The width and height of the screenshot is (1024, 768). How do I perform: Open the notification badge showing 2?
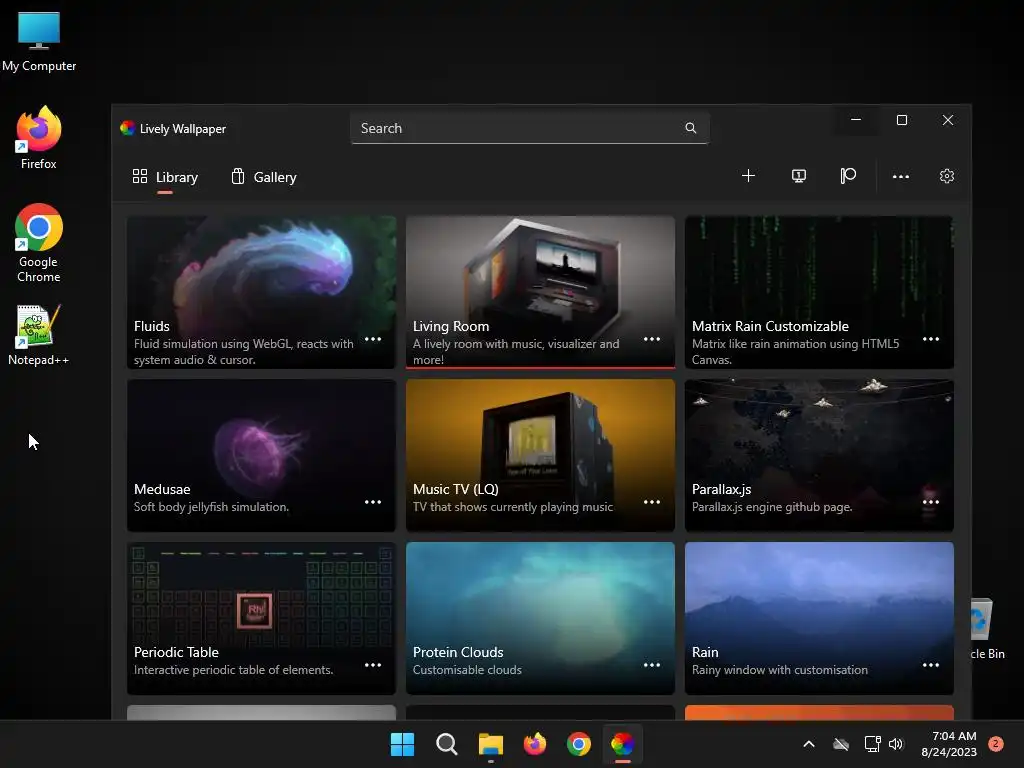pos(996,744)
